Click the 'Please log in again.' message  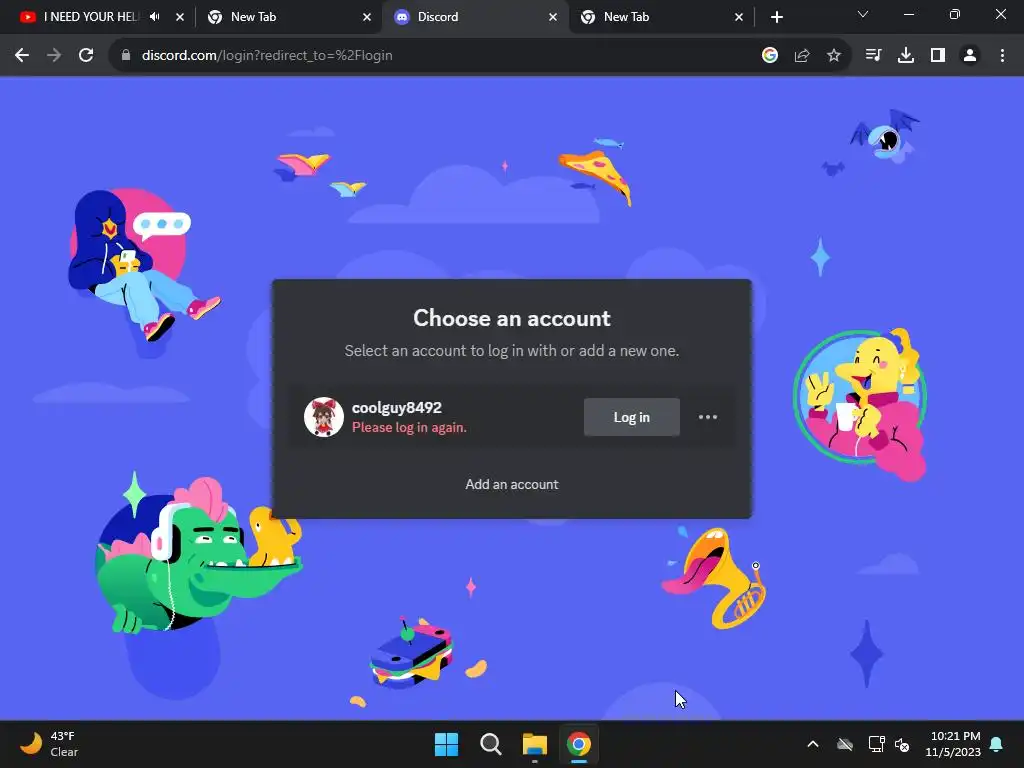[x=409, y=427]
